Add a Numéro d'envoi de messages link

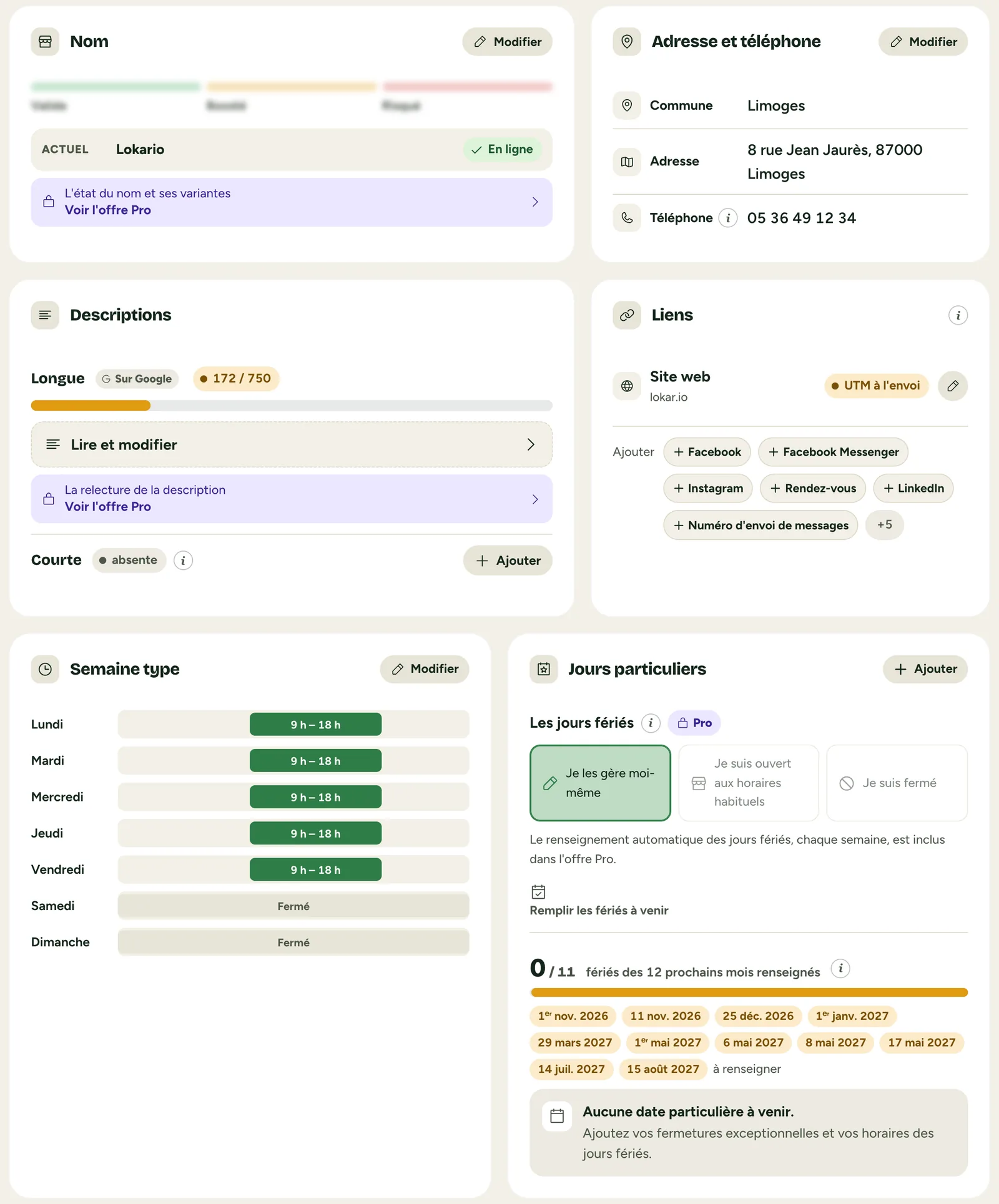[x=760, y=525]
